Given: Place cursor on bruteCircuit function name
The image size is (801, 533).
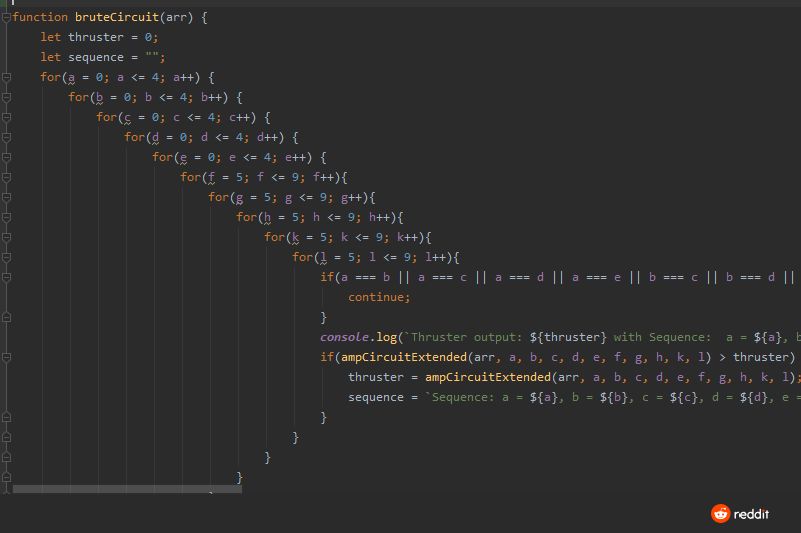Looking at the screenshot, I should 116,17.
